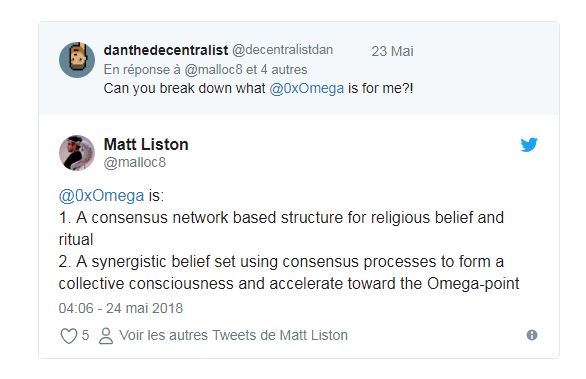
Task: Select the 'En réponse à @malloc8 et 4 autres' line
Action: (205, 70)
